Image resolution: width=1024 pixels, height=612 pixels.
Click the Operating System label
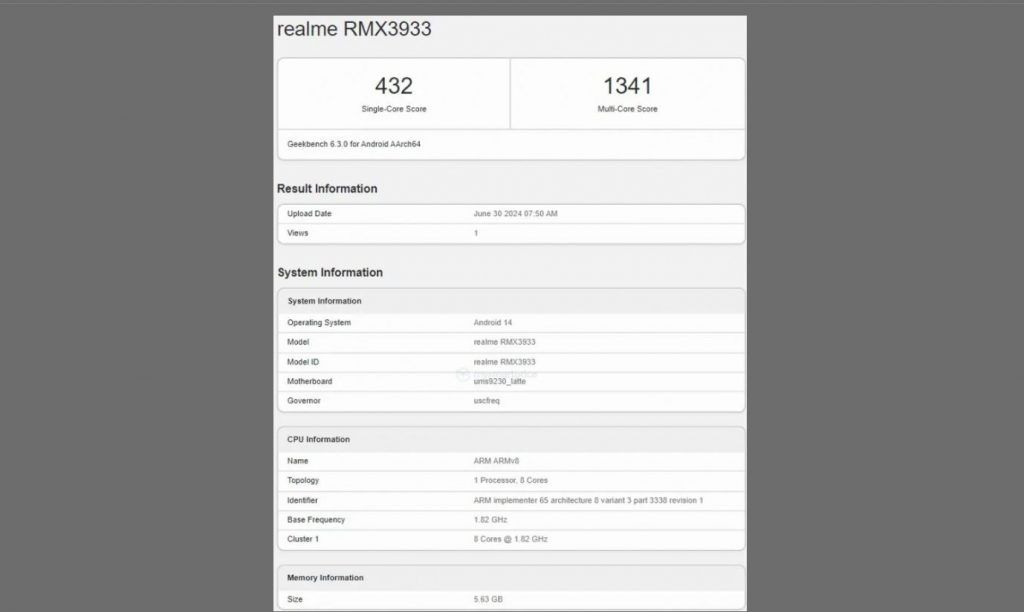click(319, 323)
